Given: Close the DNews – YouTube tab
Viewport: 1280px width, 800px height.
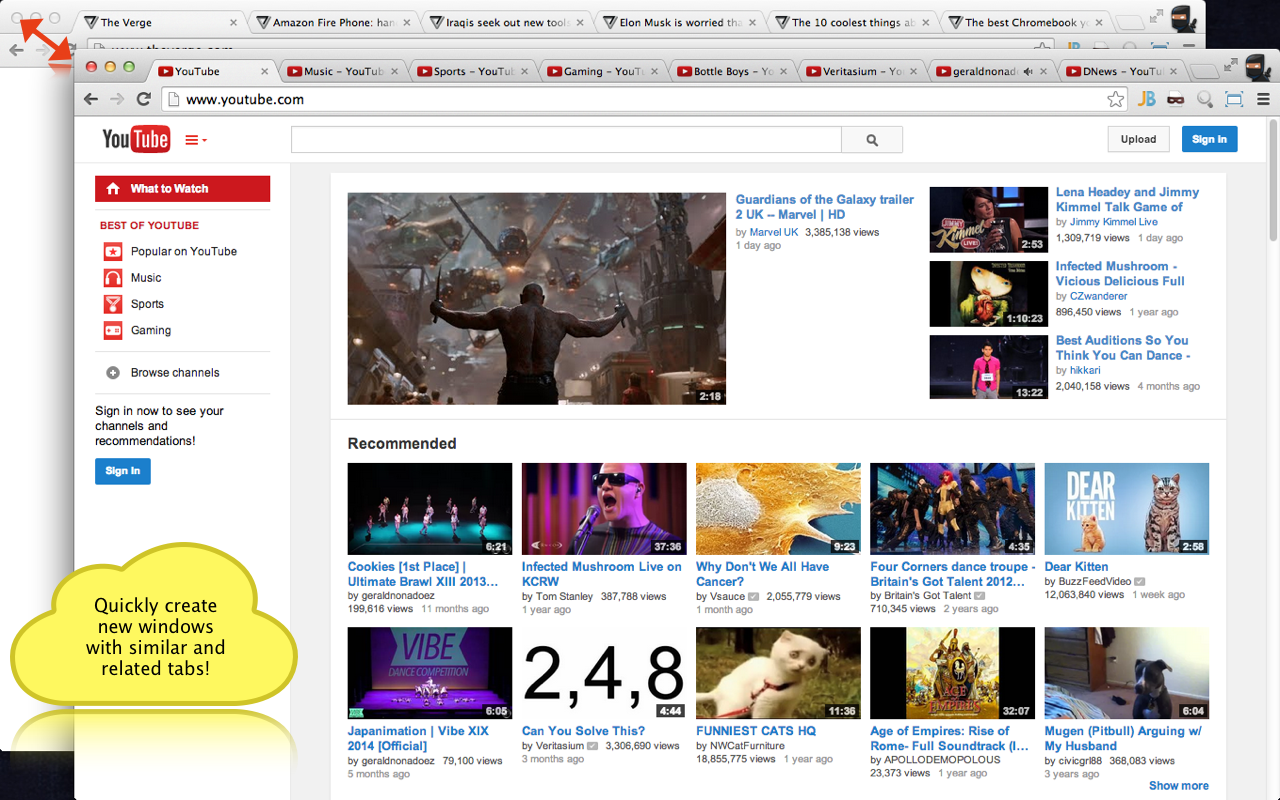Looking at the screenshot, I should pyautogui.click(x=1173, y=71).
